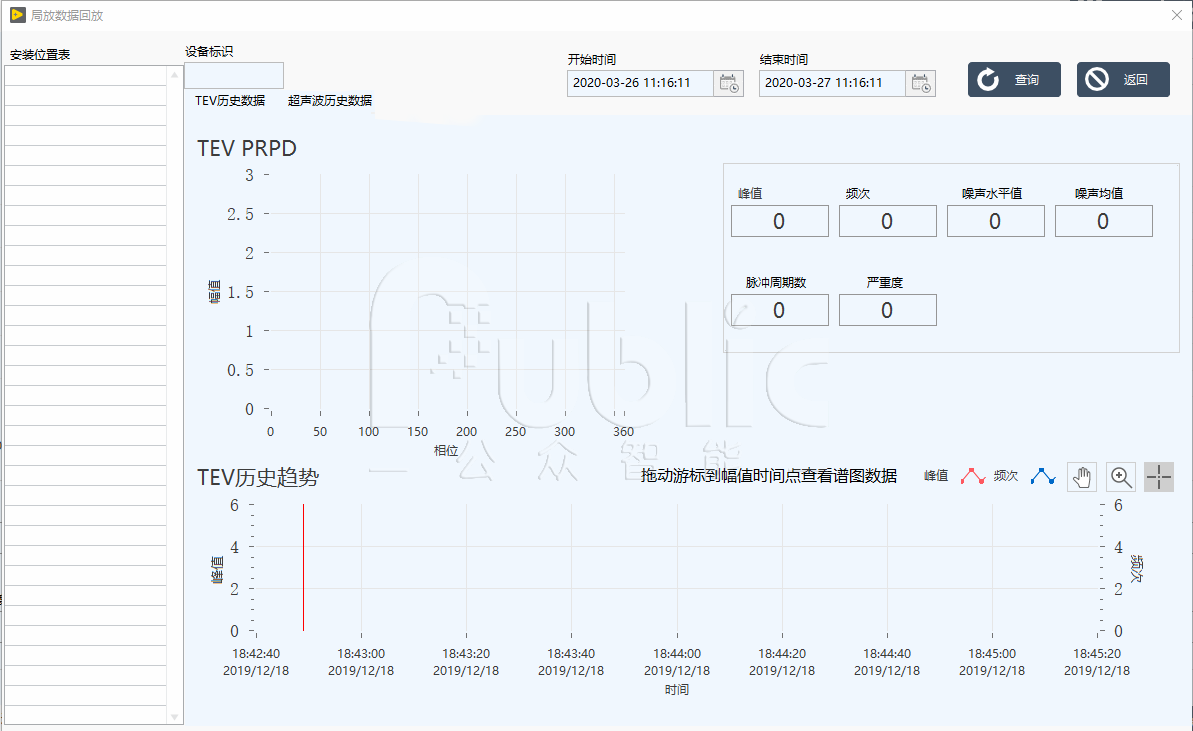Toggle the 峰值 red line legend
Screen dimensions: 1193x731
point(972,476)
